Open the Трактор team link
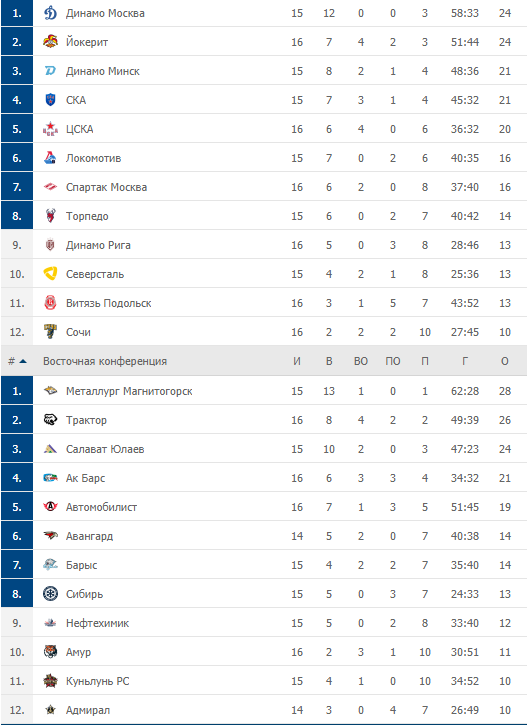This screenshot has width=527, height=725. [x=86, y=420]
